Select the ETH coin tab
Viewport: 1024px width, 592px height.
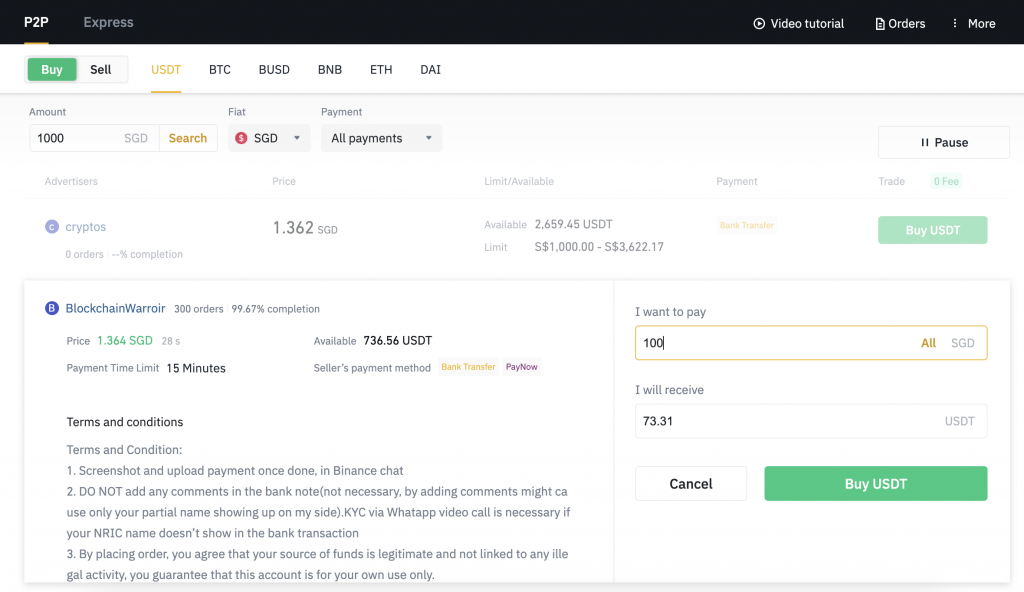coord(381,69)
